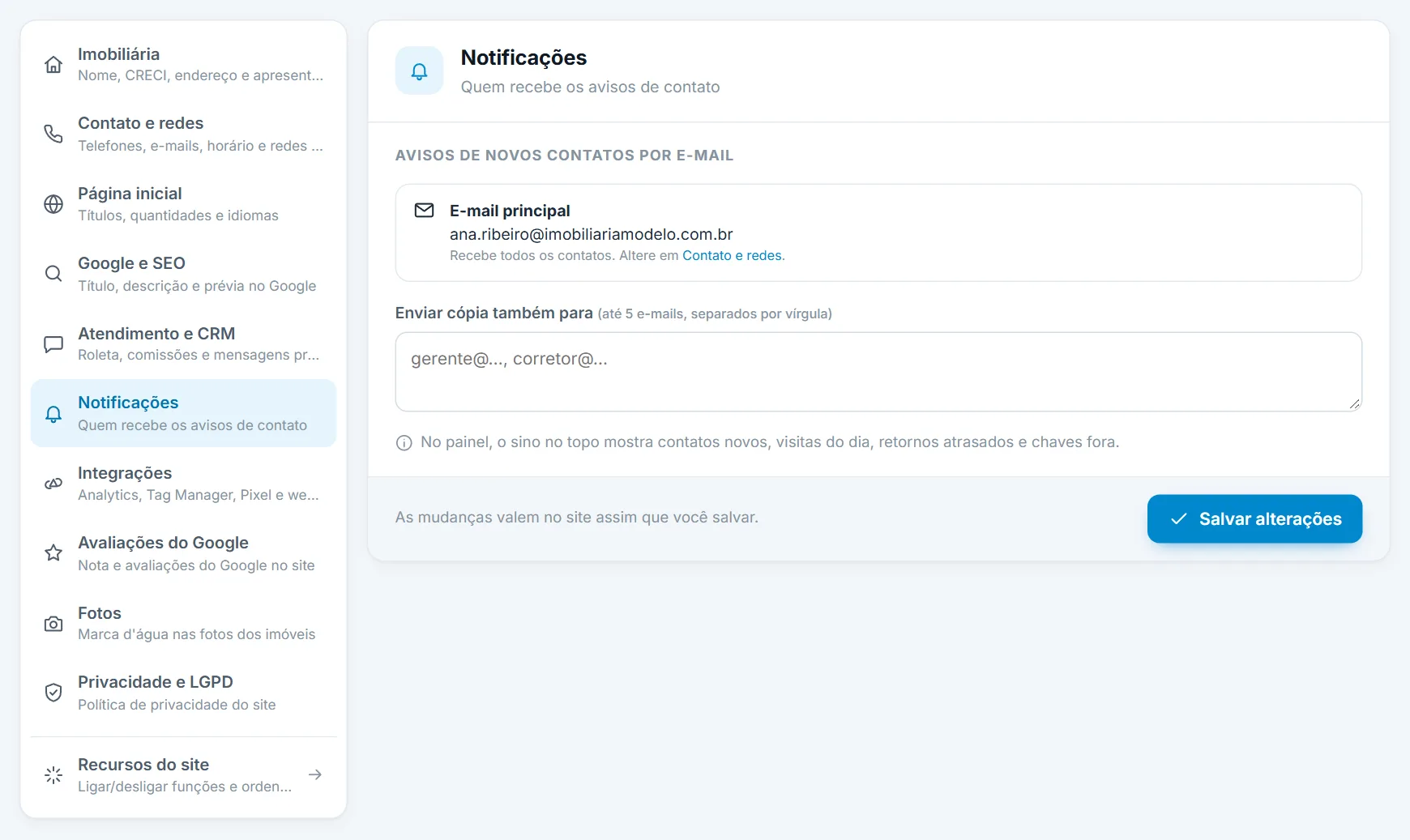The height and width of the screenshot is (840, 1410).
Task: Click the envelope icon beside E-mail principal
Action: coord(424,211)
